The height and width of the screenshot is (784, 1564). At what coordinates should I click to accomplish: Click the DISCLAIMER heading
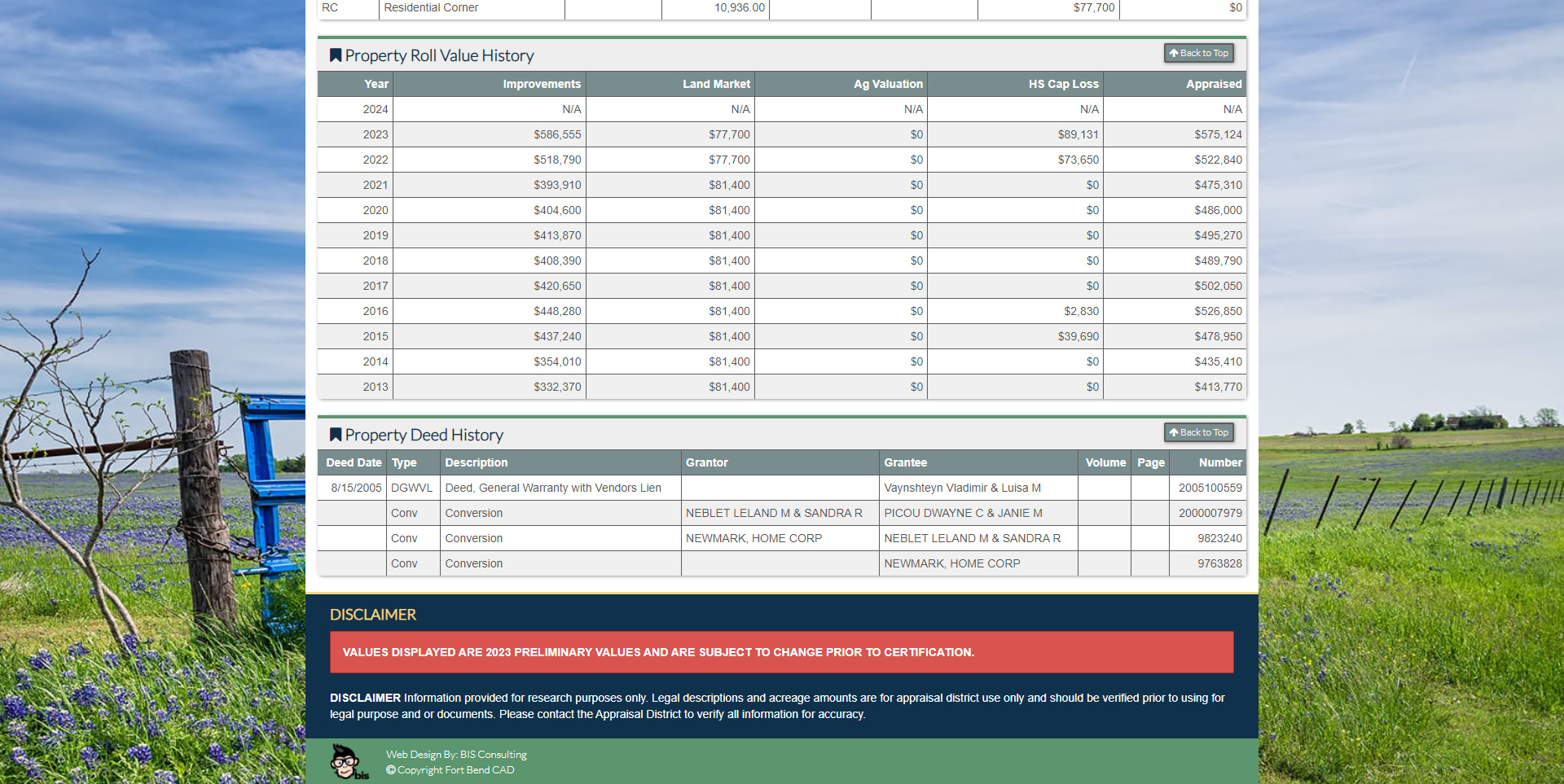(x=373, y=615)
